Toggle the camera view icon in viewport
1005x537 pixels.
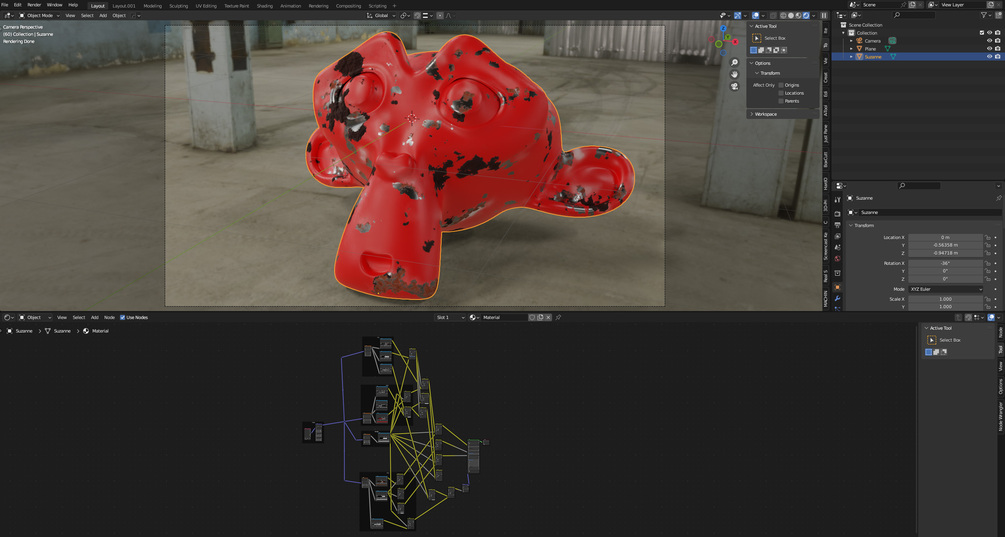click(735, 87)
